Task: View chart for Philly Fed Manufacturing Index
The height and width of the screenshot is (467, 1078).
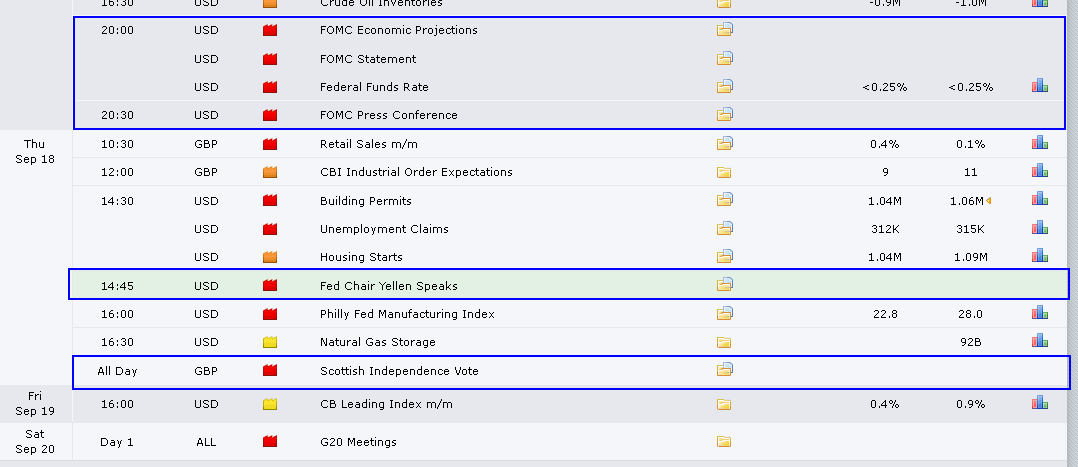Action: (x=1040, y=313)
